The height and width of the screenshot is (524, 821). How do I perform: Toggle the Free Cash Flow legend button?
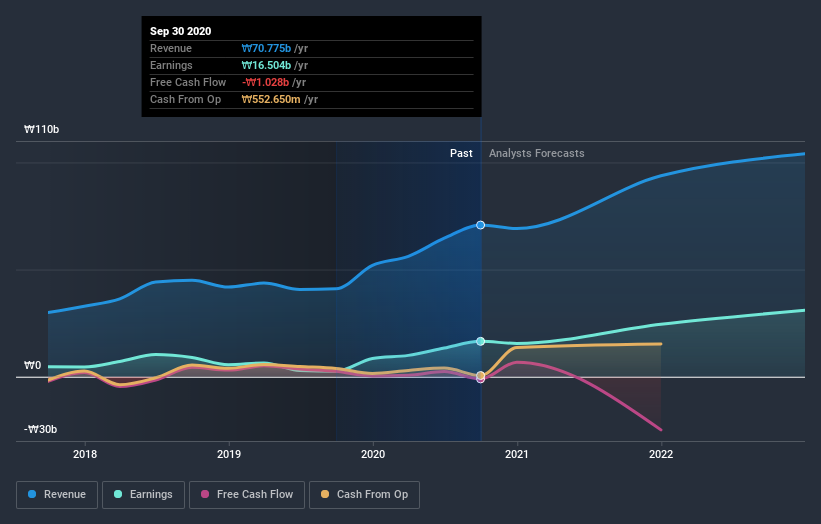(x=247, y=495)
